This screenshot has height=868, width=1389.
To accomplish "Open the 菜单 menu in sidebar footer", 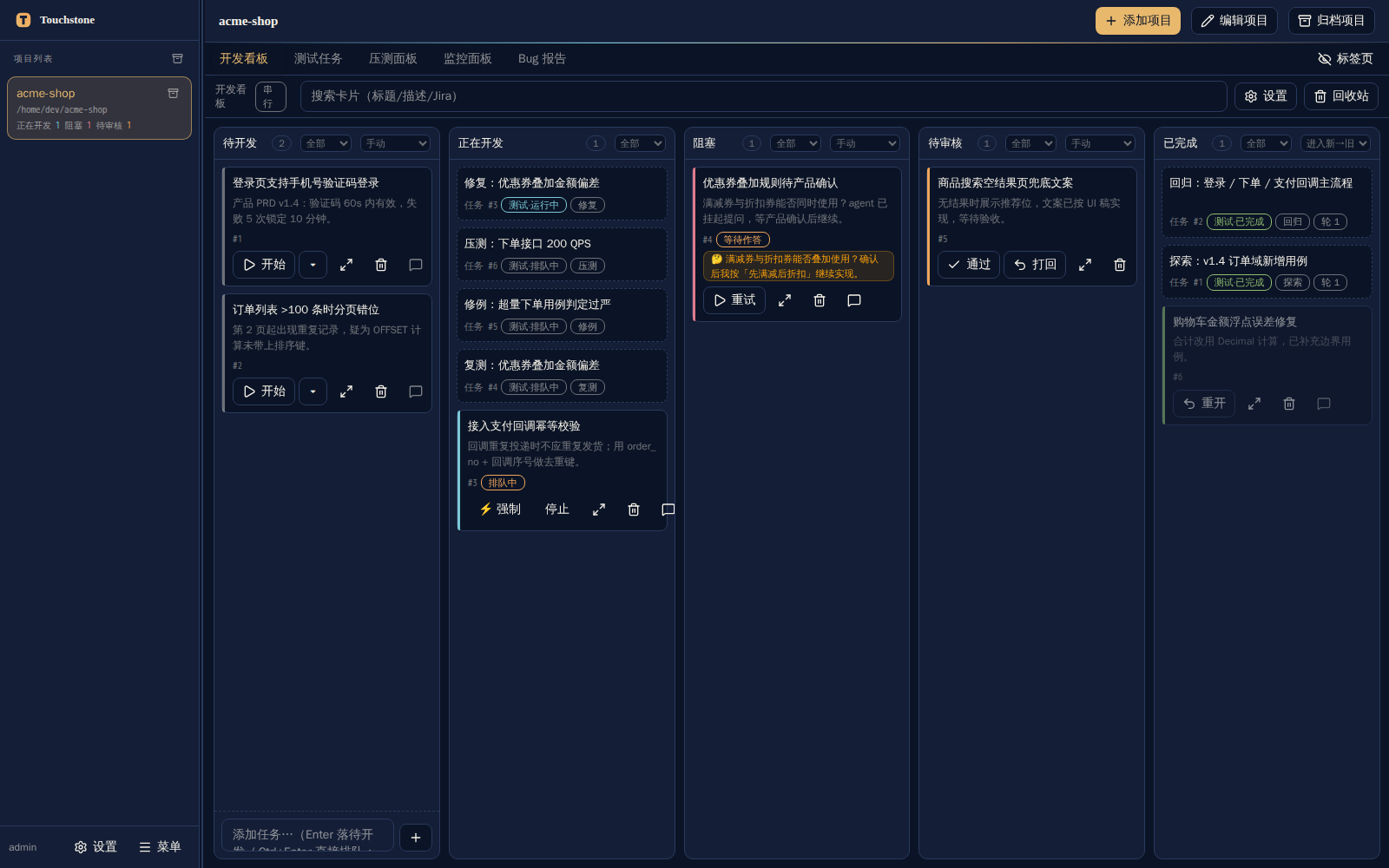I will [x=161, y=847].
